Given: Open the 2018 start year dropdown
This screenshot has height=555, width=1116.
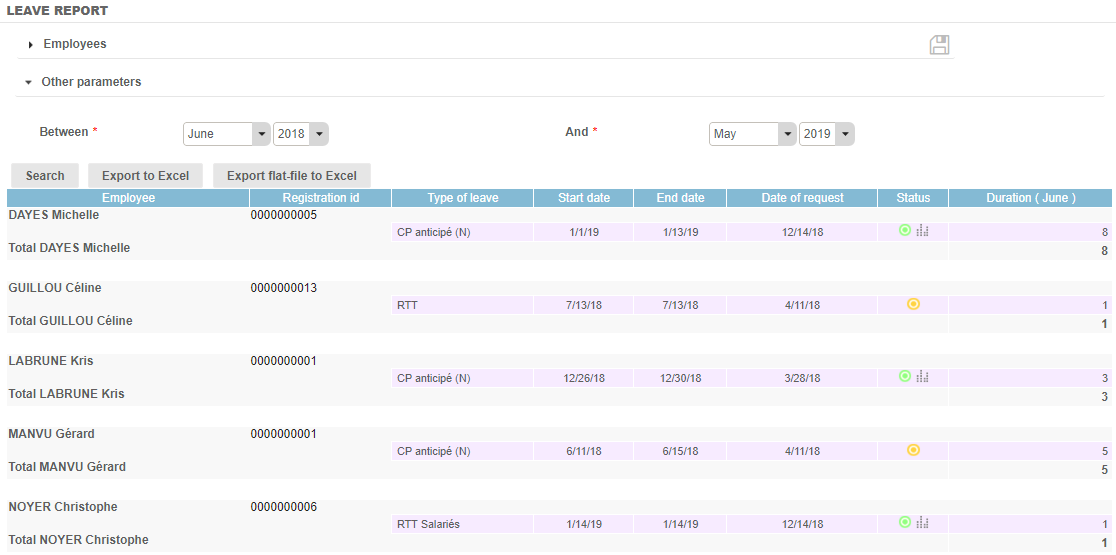Looking at the screenshot, I should 301,134.
